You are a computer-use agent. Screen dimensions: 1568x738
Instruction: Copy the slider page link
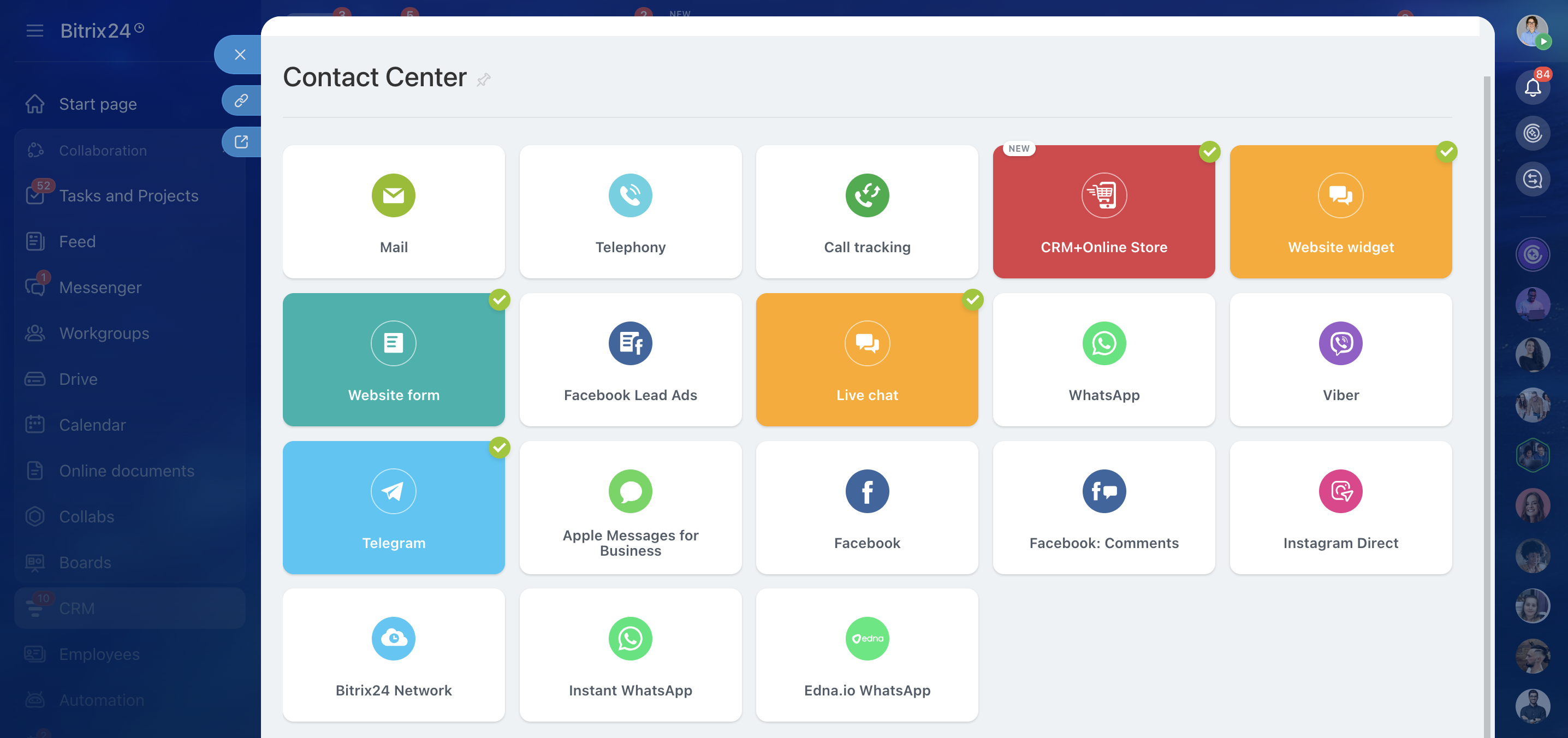(x=241, y=100)
